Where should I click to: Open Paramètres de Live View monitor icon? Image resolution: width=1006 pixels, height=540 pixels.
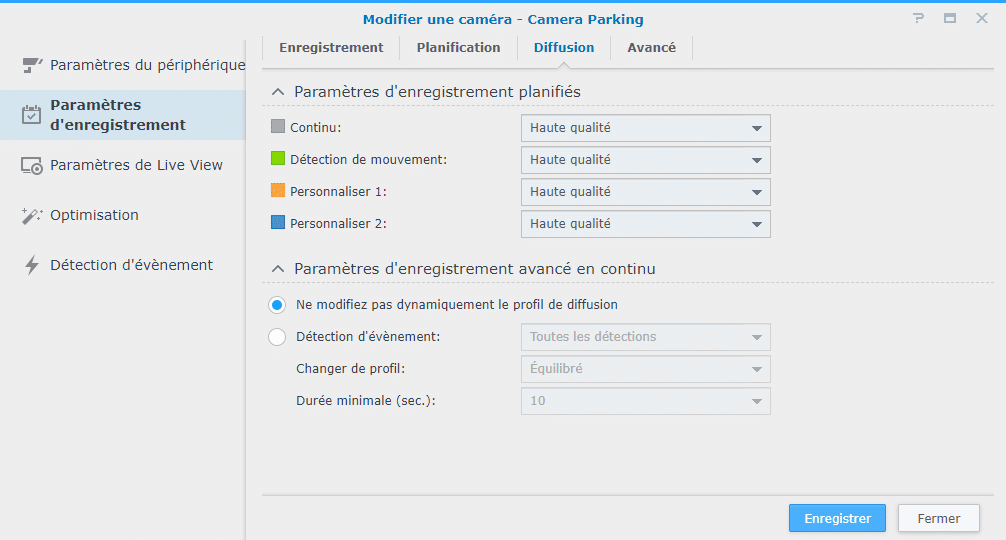[x=31, y=165]
